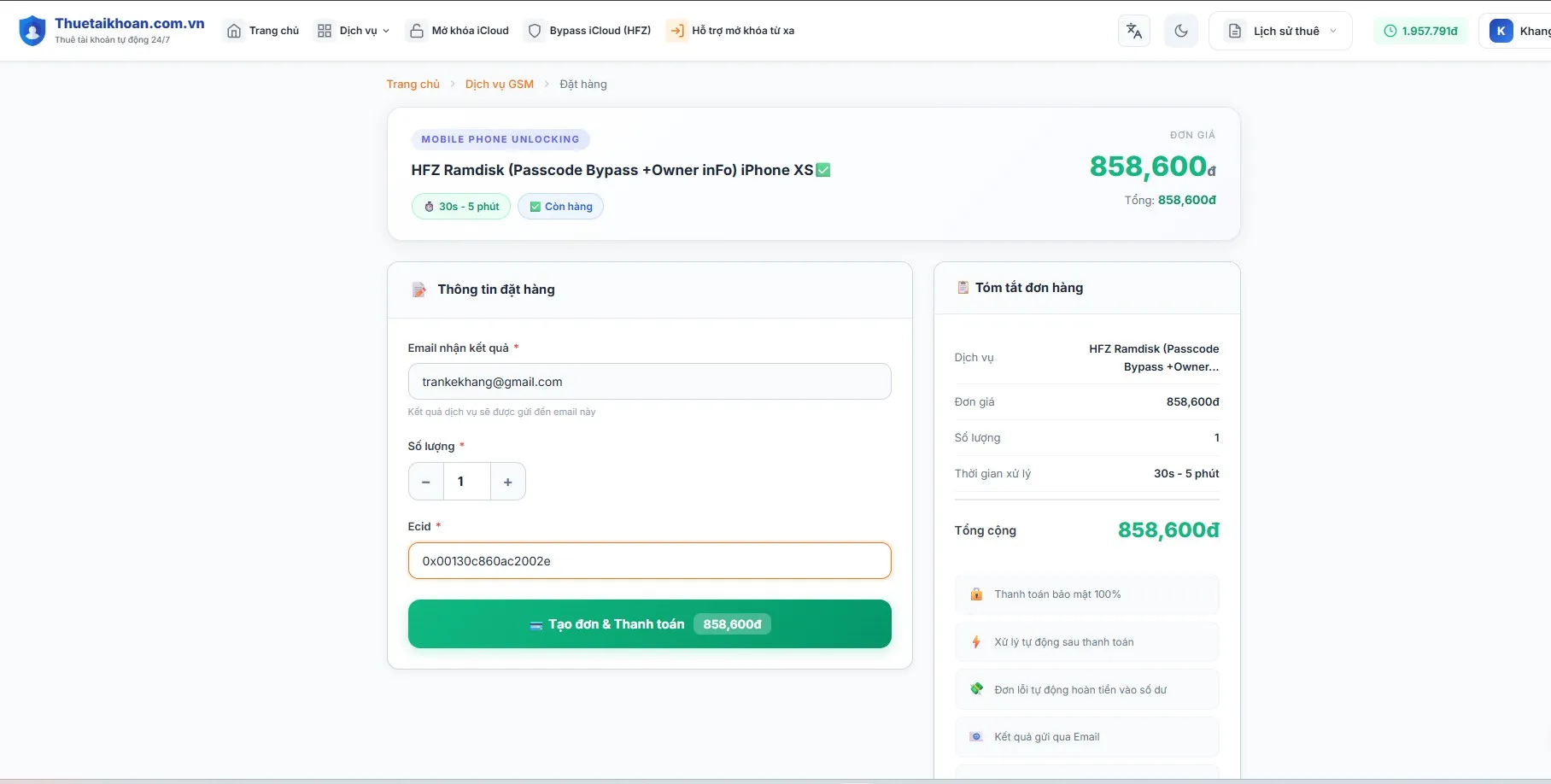Click the 1.957.791đ balance badge
The height and width of the screenshot is (784, 1551).
coord(1420,31)
